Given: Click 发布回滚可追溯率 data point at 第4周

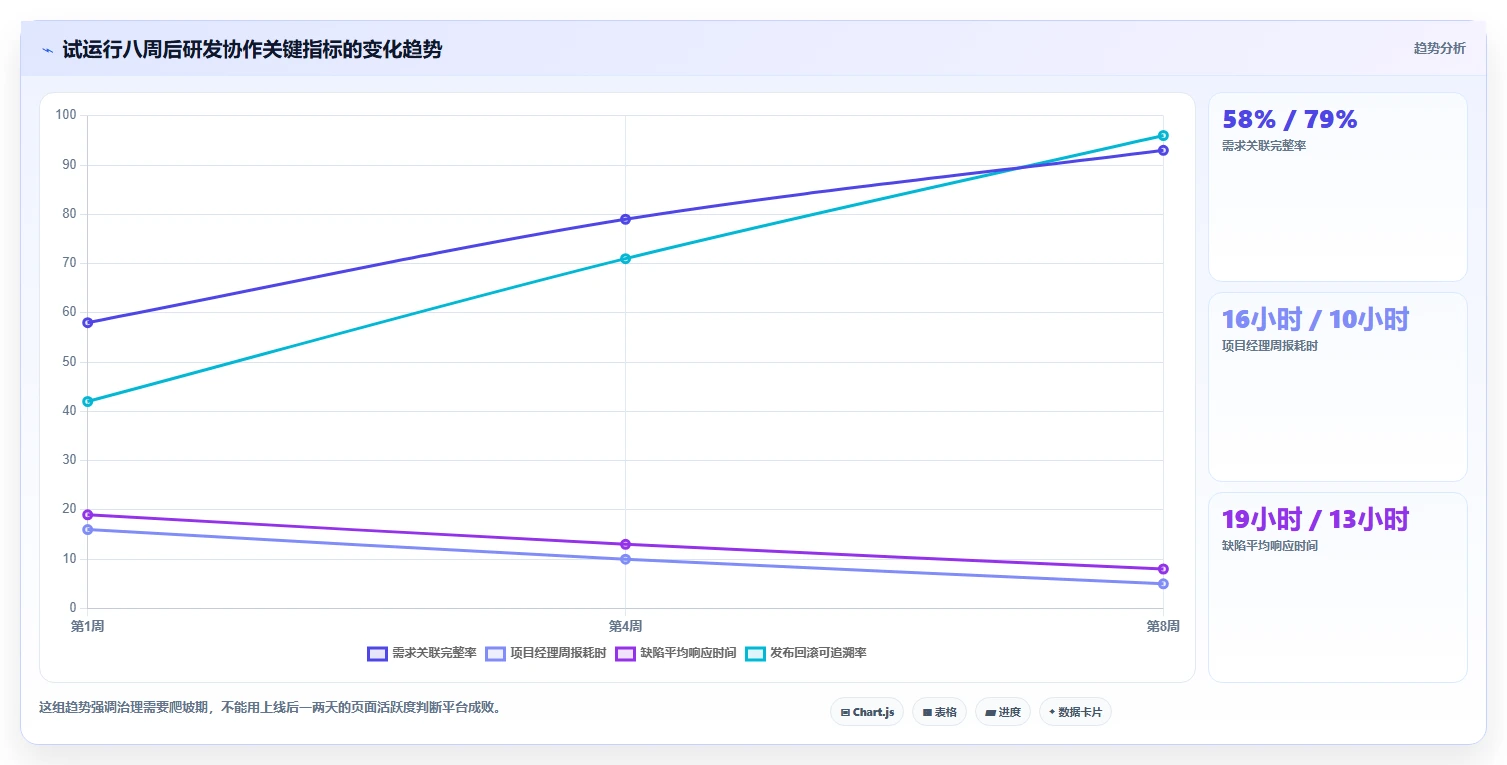Looking at the screenshot, I should [x=625, y=258].
